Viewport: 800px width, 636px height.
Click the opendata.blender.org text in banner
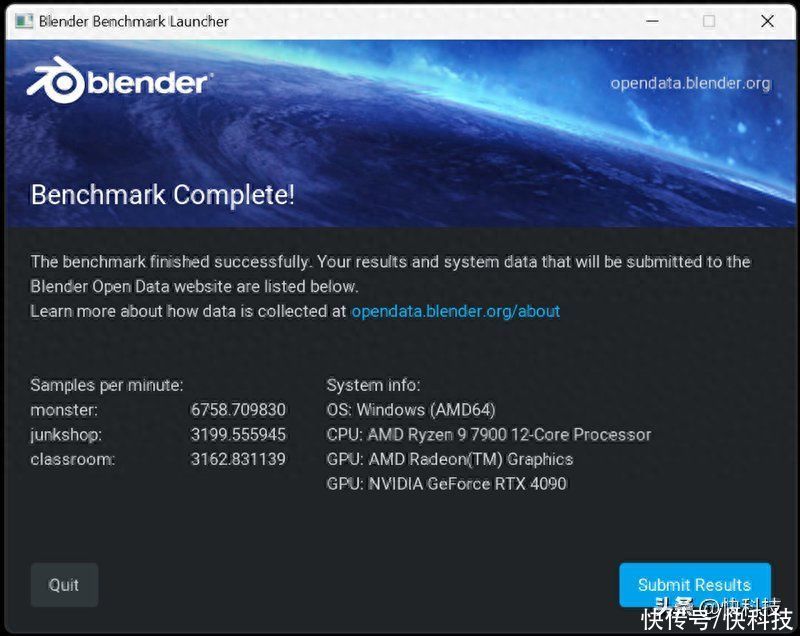(x=690, y=83)
